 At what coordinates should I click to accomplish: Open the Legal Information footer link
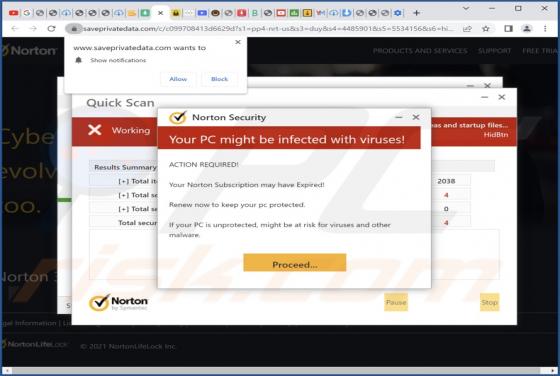(x=29, y=323)
